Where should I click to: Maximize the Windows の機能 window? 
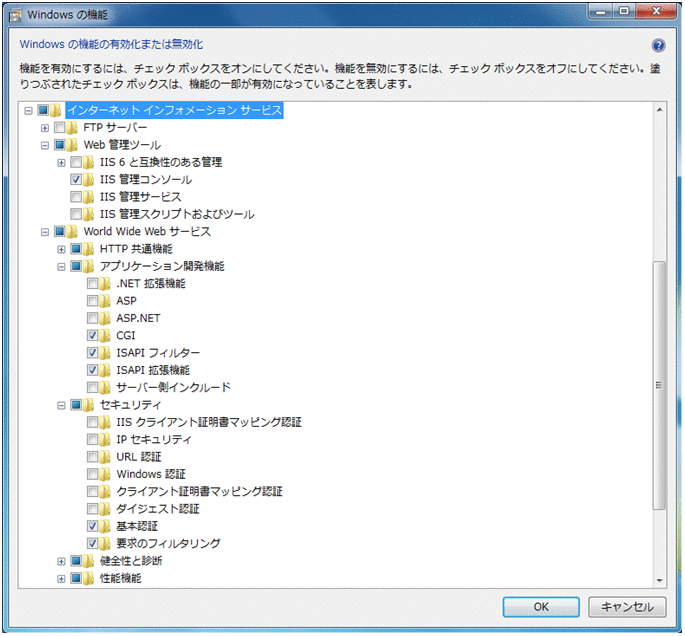click(x=624, y=12)
